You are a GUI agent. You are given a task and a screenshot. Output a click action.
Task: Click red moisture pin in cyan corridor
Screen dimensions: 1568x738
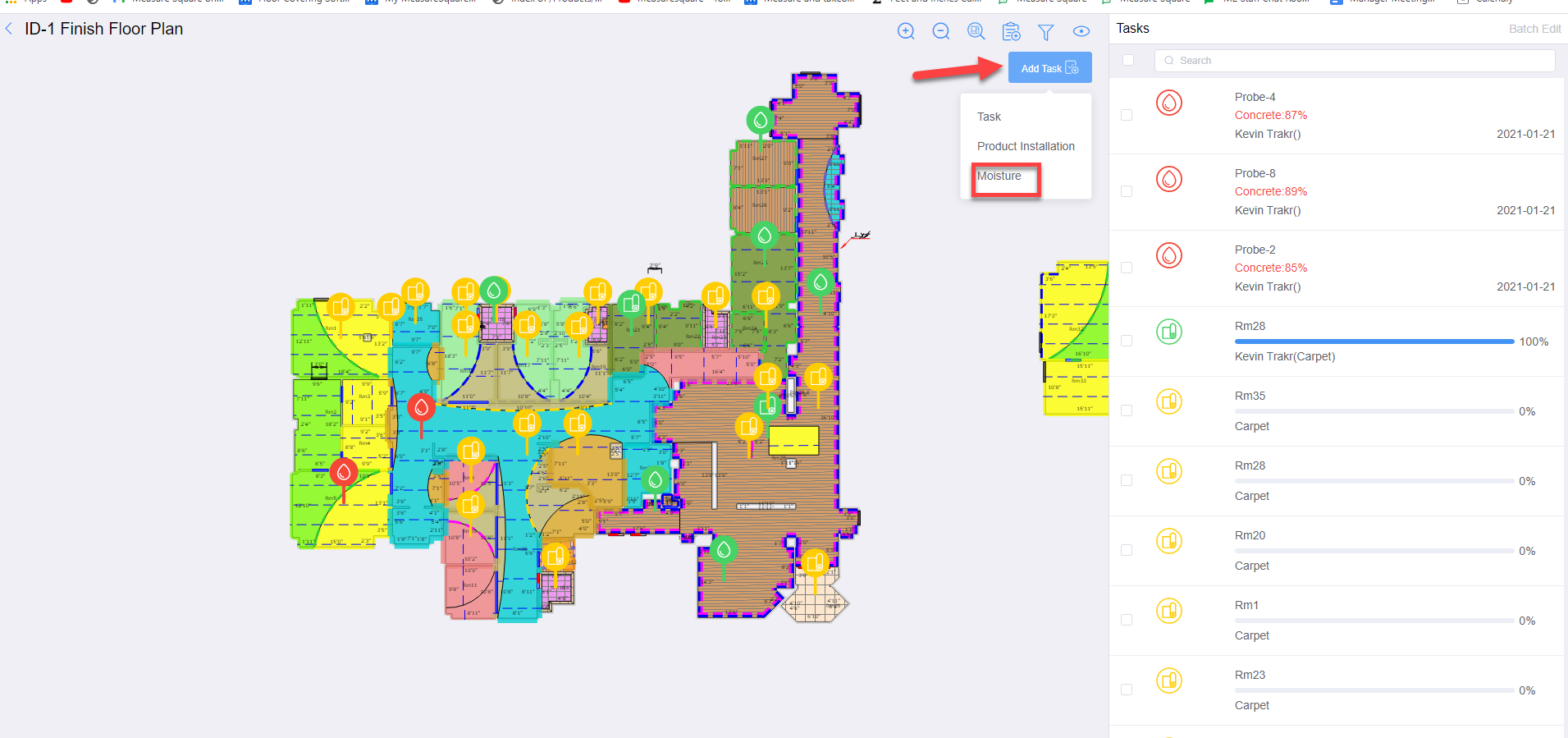[x=422, y=407]
